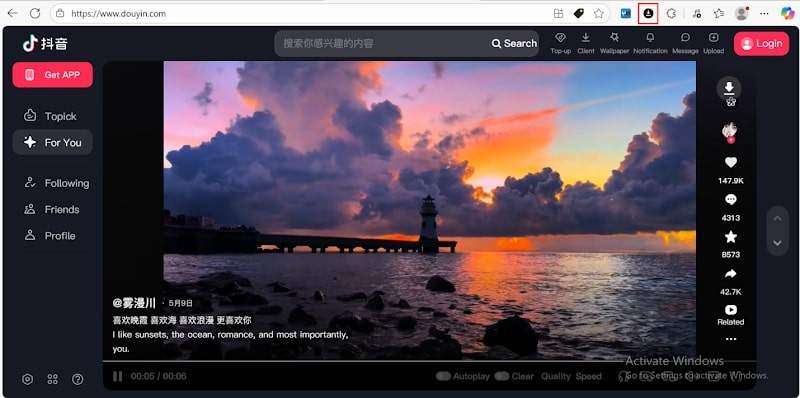
Task: Open the Copilot icon in browser toolbar
Action: 787,13
